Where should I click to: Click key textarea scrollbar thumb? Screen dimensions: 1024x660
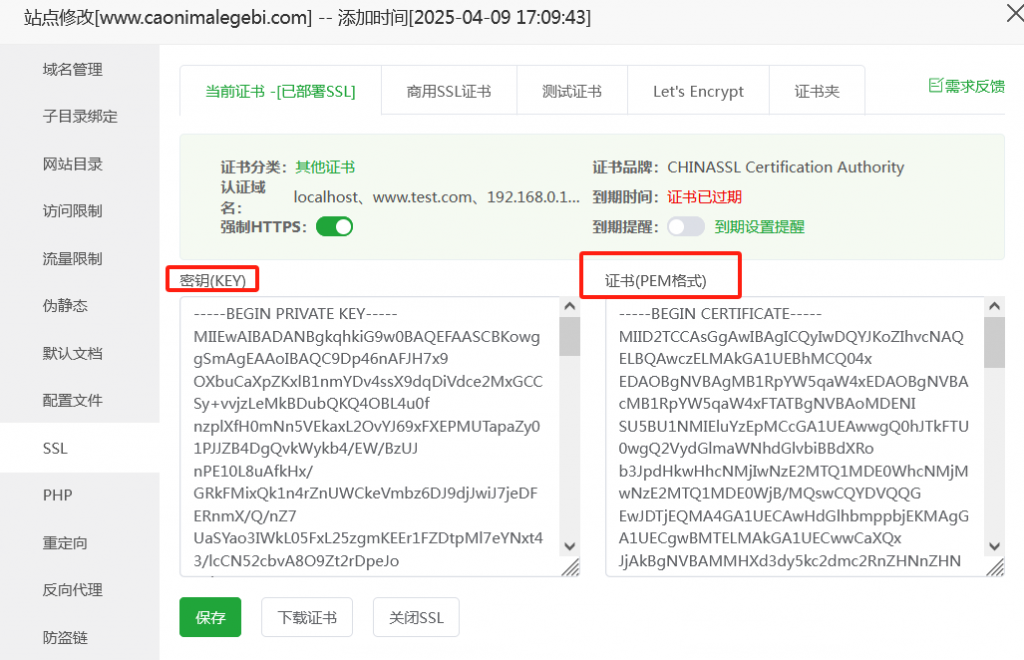click(x=569, y=336)
